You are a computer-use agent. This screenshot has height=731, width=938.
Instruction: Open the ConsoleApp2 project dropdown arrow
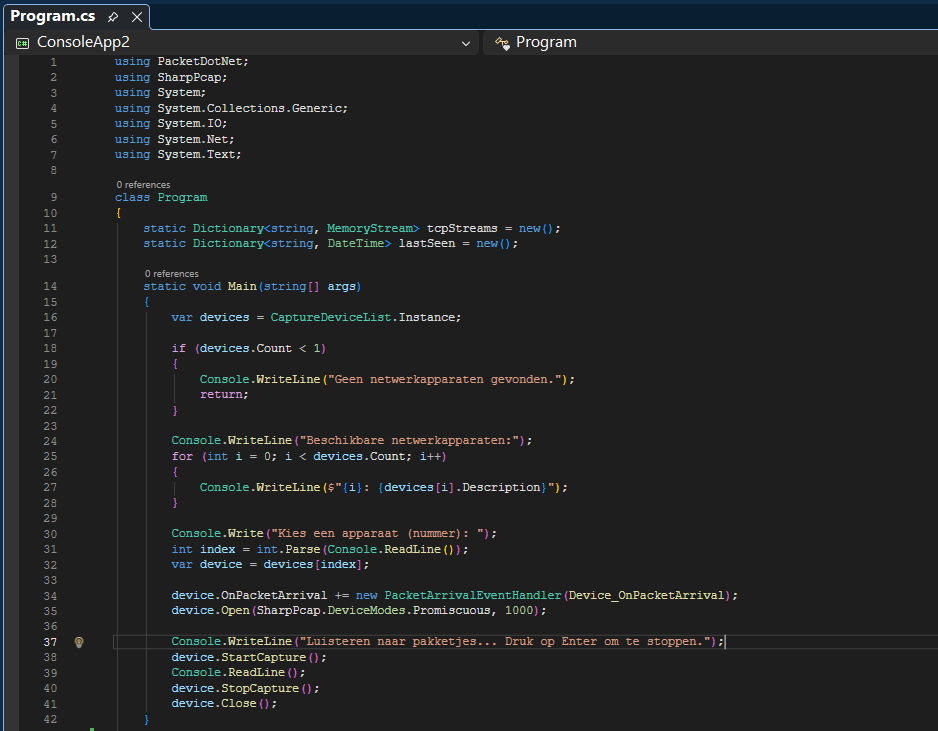(x=466, y=43)
